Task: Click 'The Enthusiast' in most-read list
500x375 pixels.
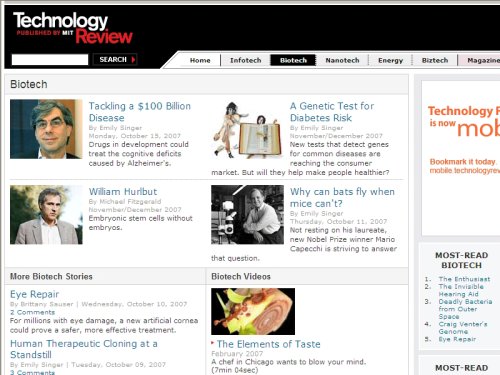Action: click(464, 279)
